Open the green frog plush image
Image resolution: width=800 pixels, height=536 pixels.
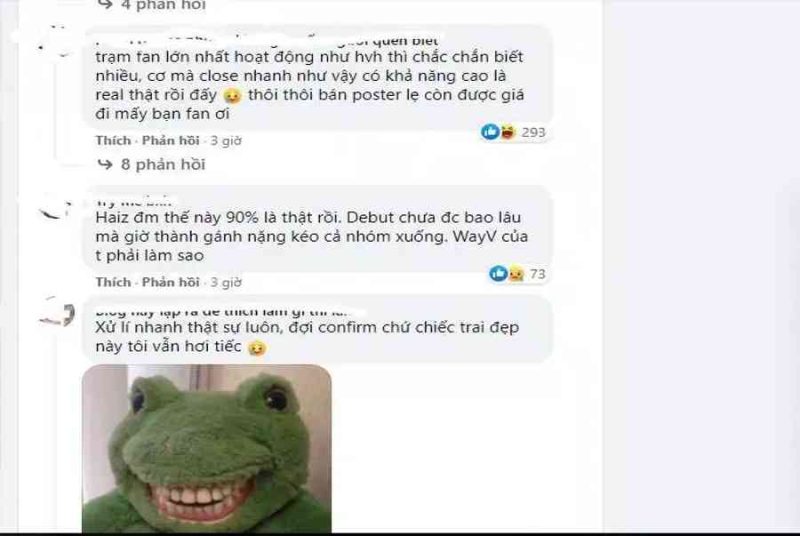[x=207, y=449]
